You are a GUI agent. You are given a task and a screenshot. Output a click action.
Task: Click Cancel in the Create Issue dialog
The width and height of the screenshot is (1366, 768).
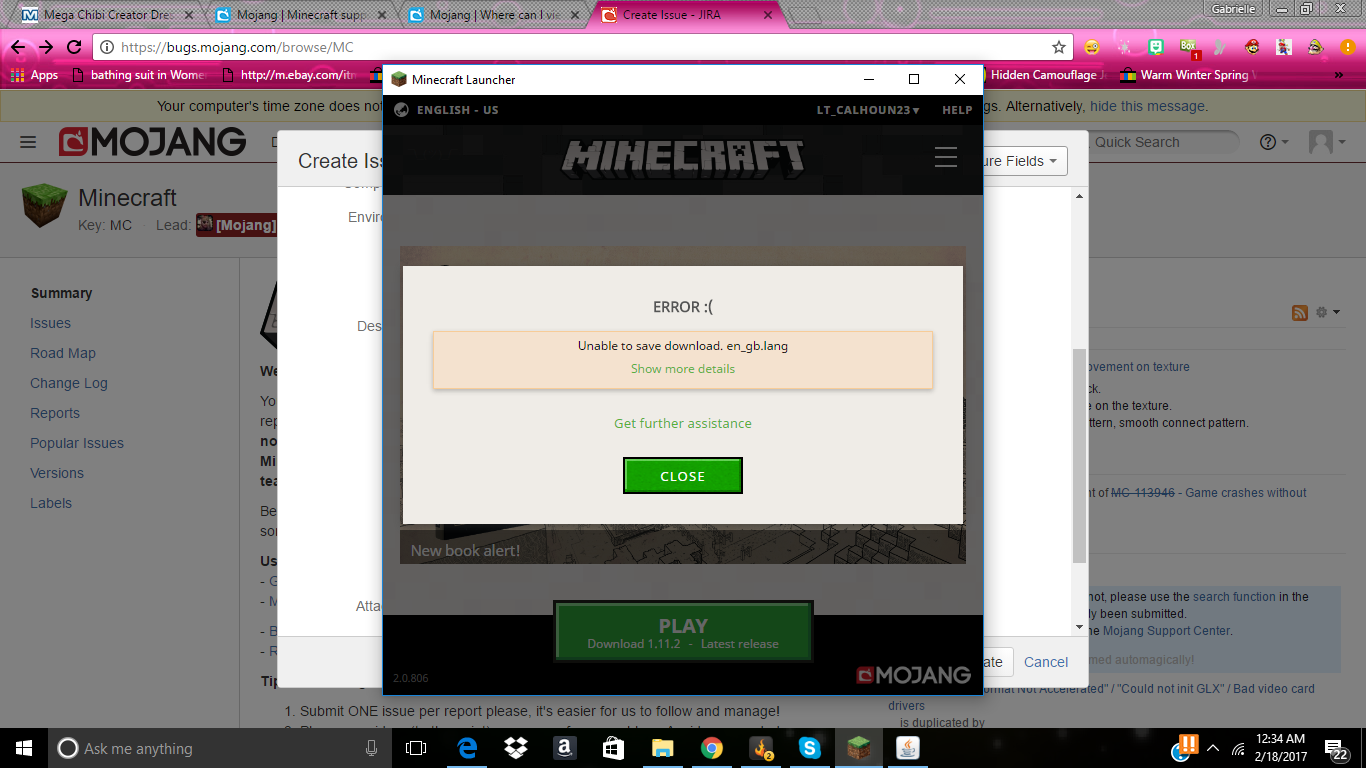click(1046, 662)
